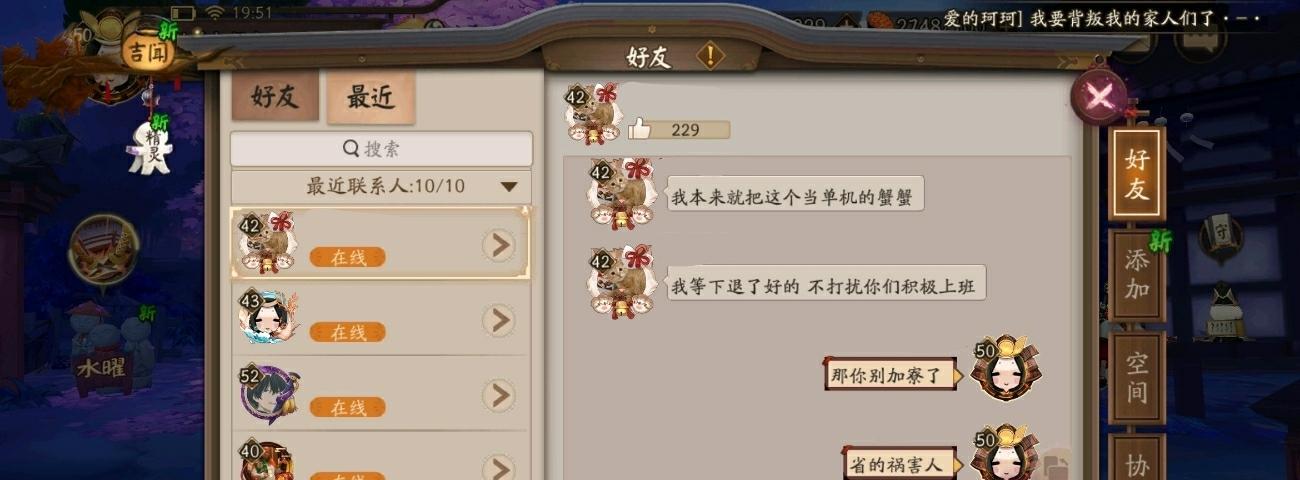The height and width of the screenshot is (480, 1300).
Task: Tap the chat partner's cat avatar header
Action: [x=594, y=114]
